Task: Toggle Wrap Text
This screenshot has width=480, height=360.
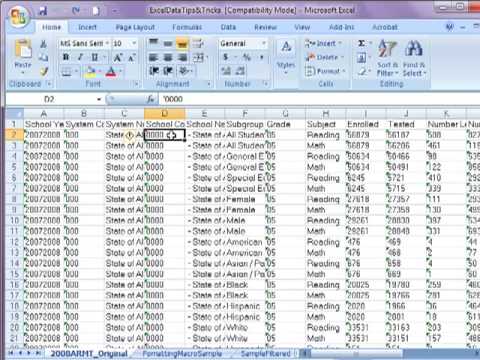Action: (x=198, y=43)
